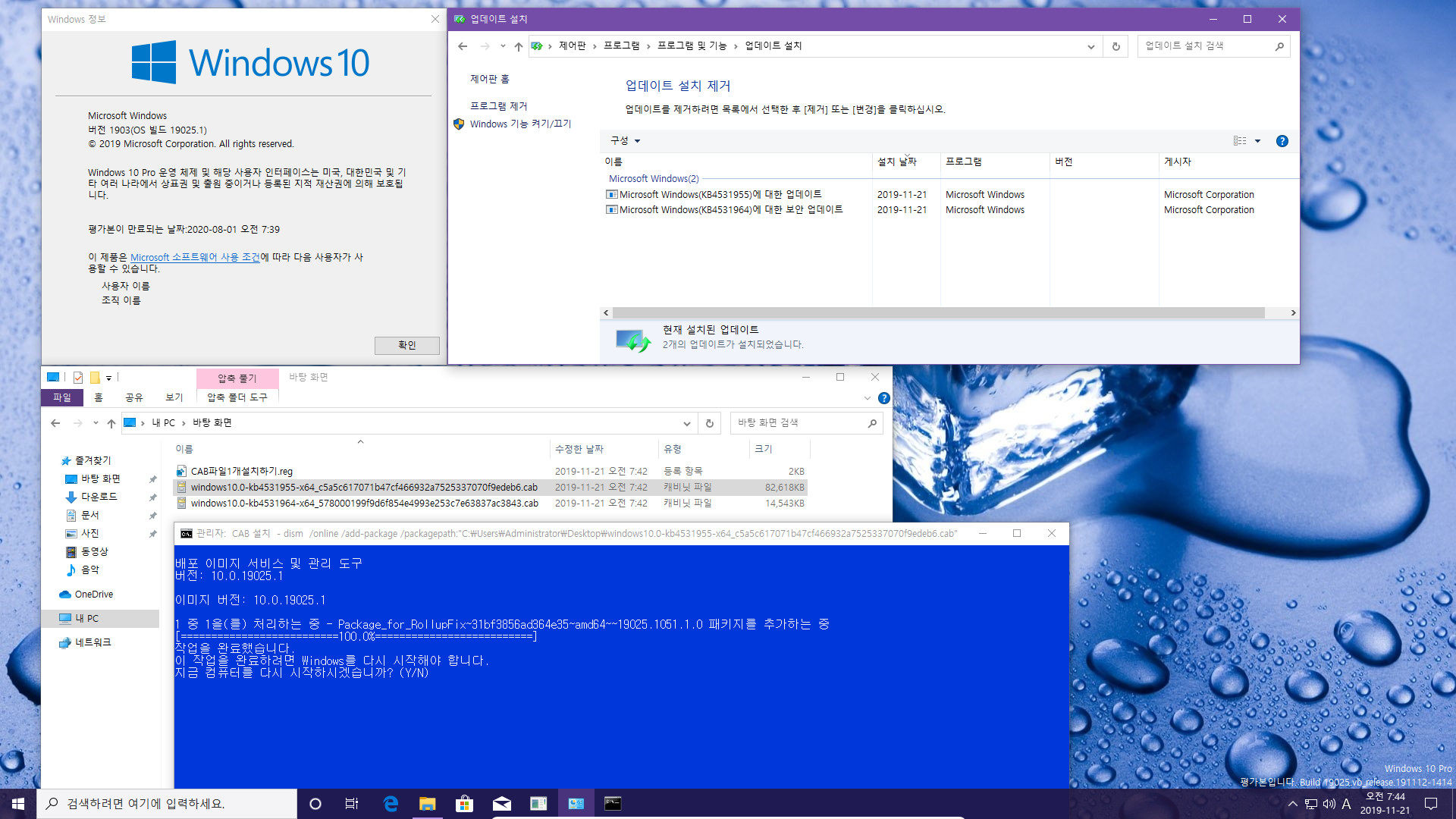Change view layout icon in updates list

pos(1240,141)
